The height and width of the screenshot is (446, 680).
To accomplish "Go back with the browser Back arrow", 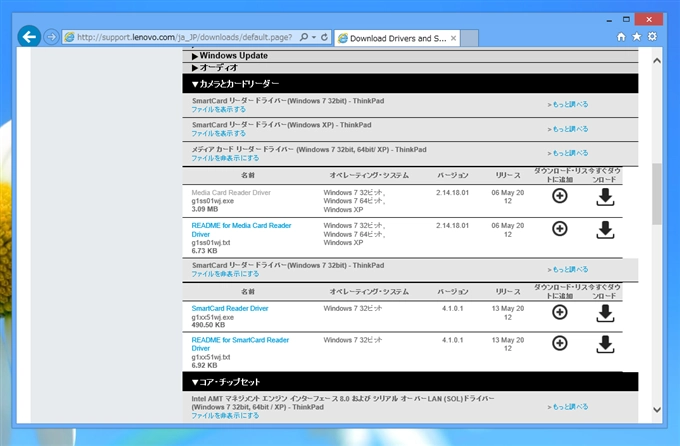I will (29, 37).
